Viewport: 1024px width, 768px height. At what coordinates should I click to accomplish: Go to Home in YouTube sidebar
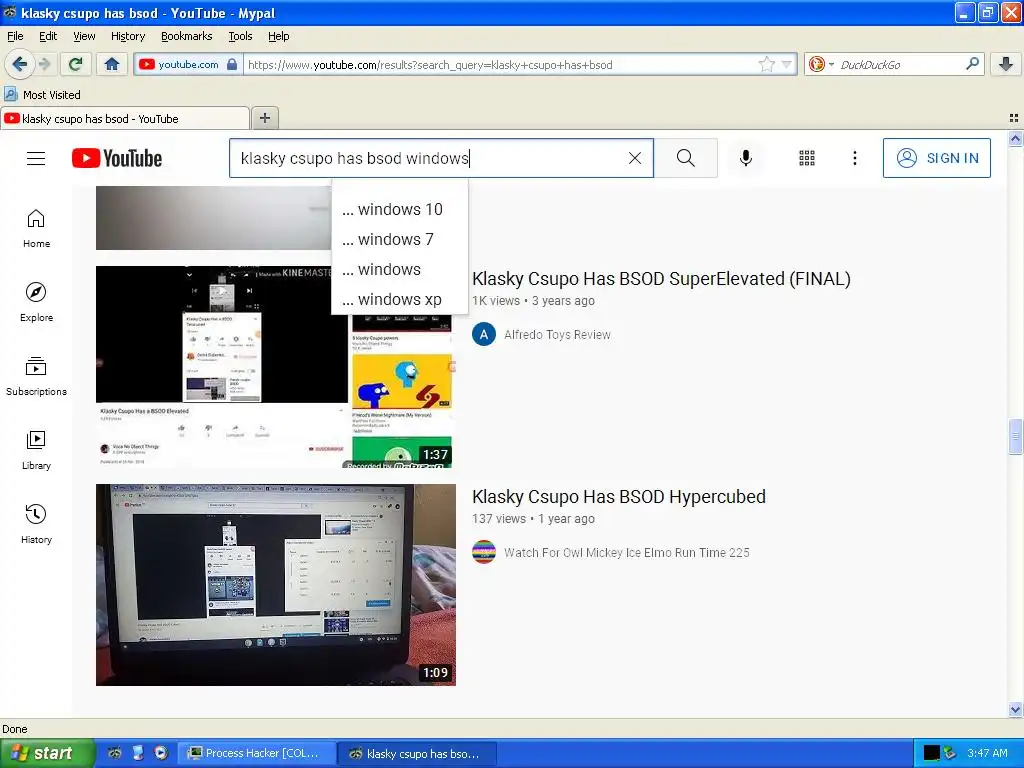pos(37,229)
